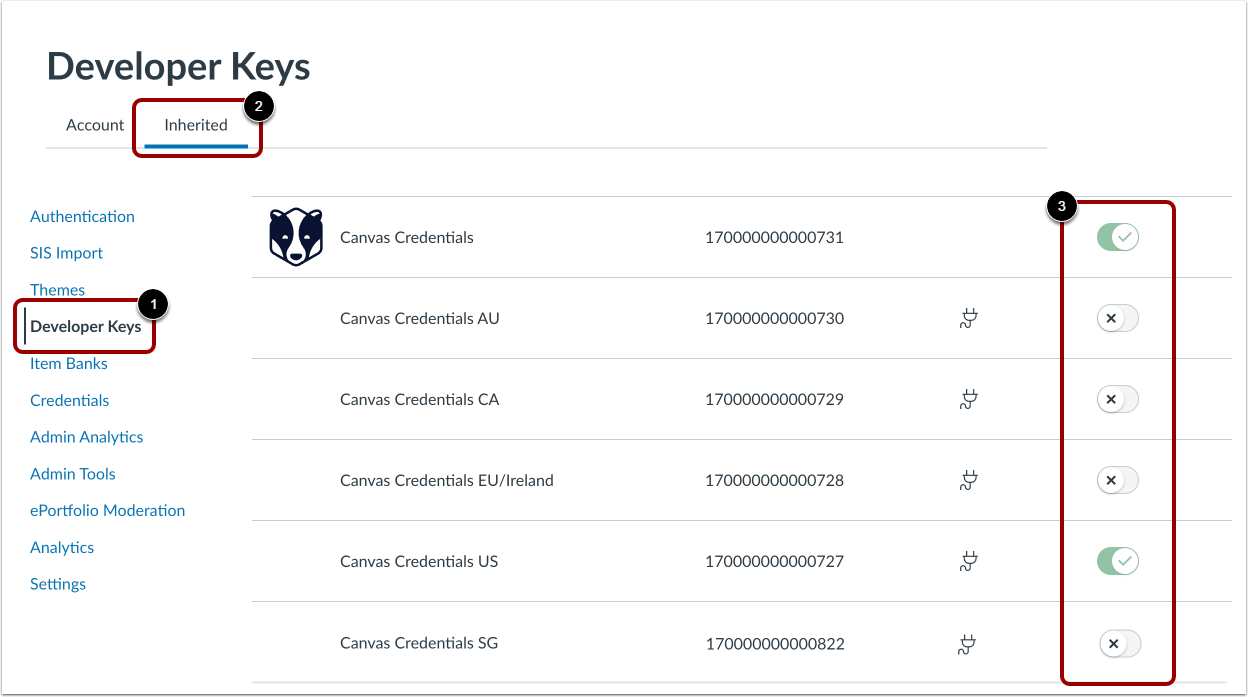Click the Canvas Credentials badger logo icon
The height and width of the screenshot is (697, 1248).
296,237
